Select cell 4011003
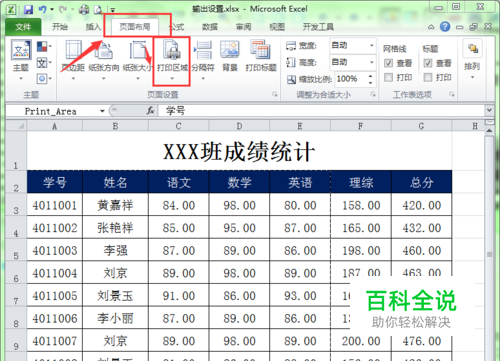The width and height of the screenshot is (500, 361). tap(55, 250)
